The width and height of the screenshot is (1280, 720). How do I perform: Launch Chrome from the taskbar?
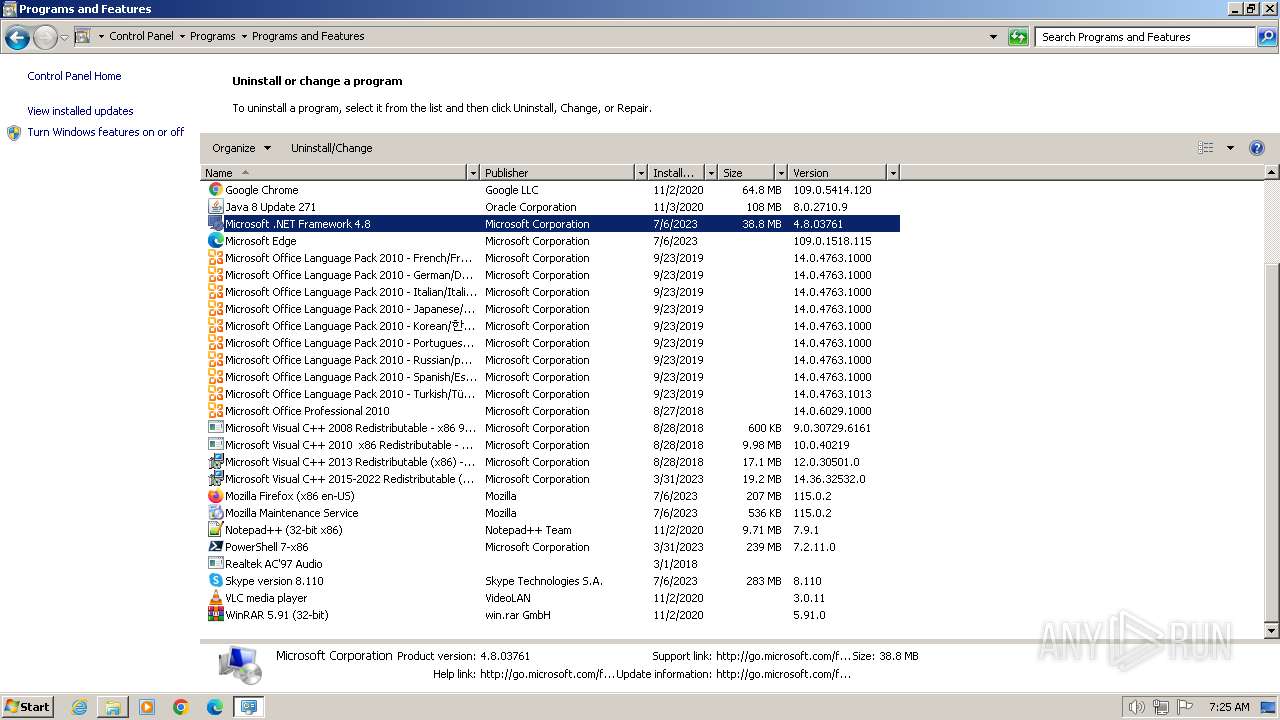pos(181,707)
